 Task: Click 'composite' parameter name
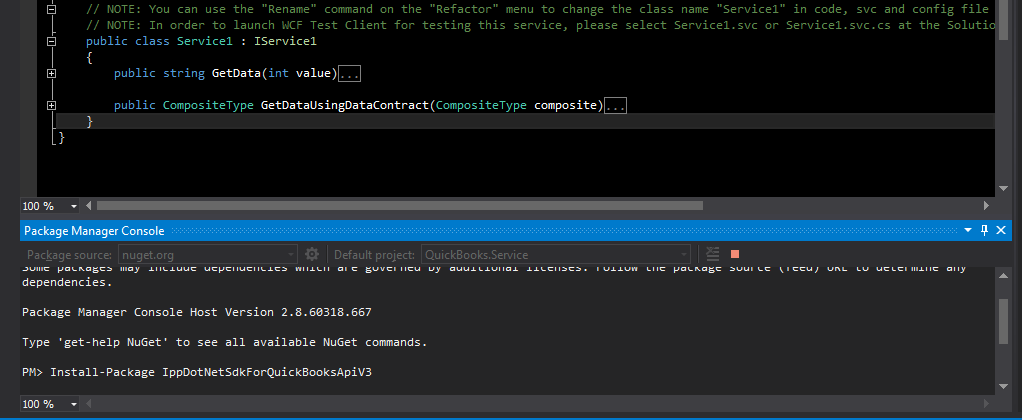point(565,105)
